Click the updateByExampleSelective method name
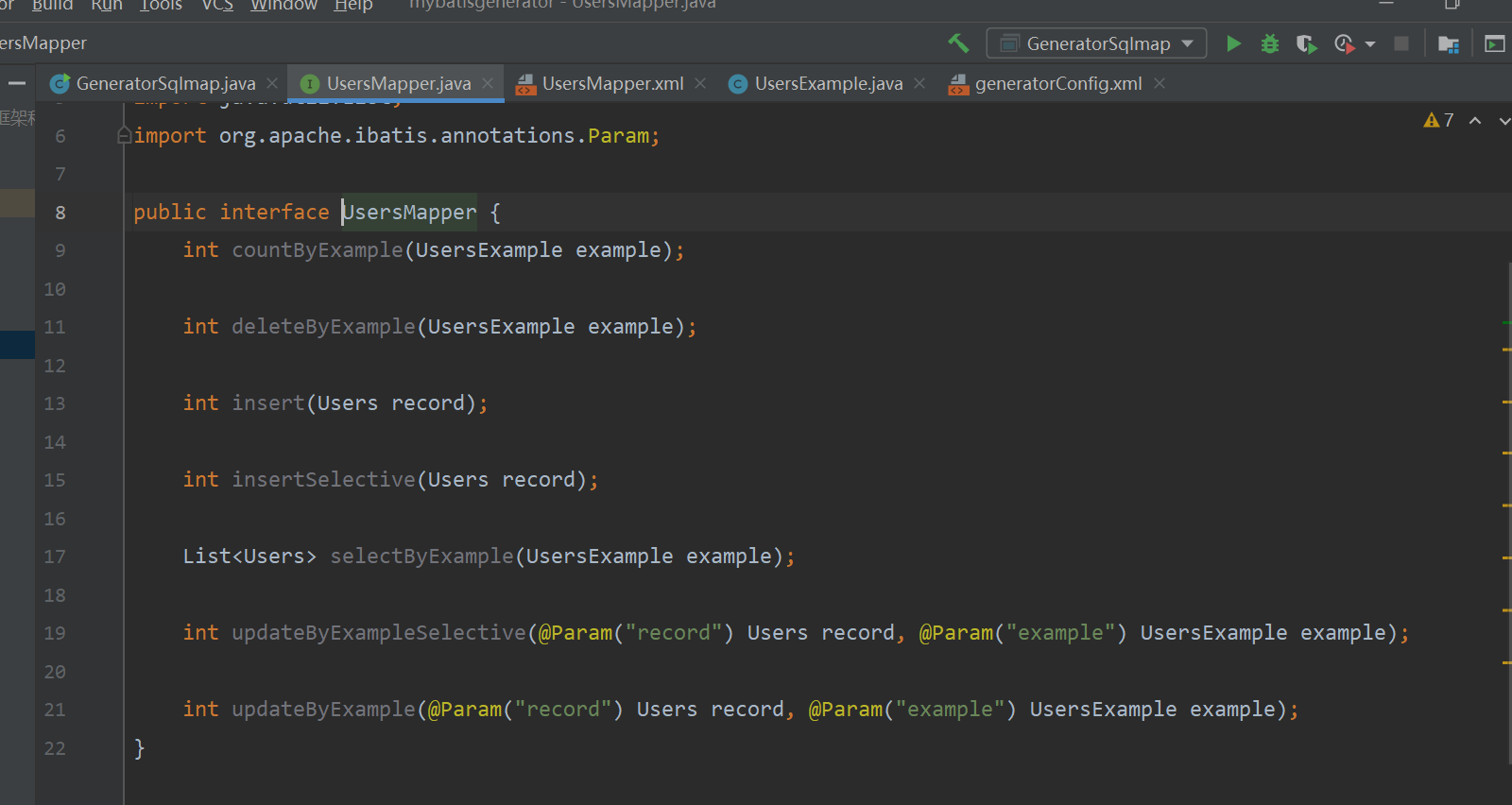This screenshot has height=805, width=1512. pyautogui.click(x=379, y=632)
